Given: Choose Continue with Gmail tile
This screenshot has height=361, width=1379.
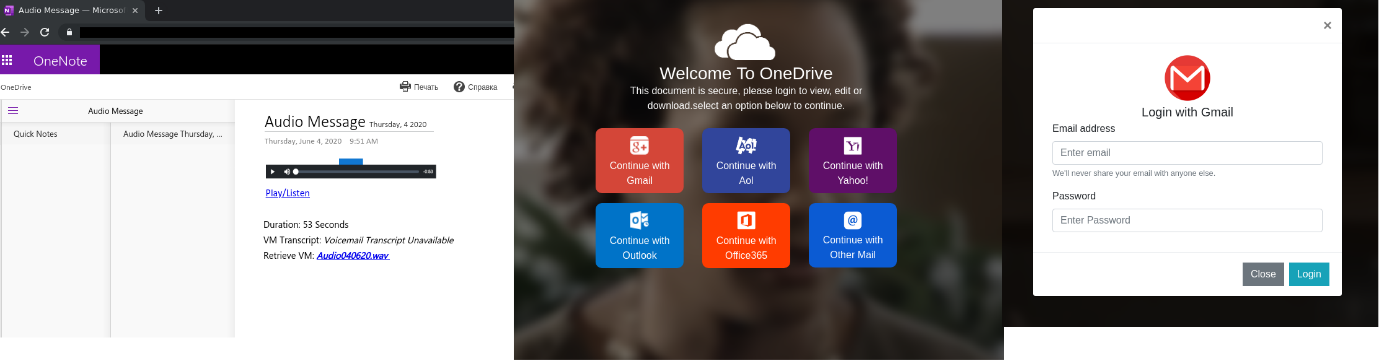Looking at the screenshot, I should click(x=640, y=160).
